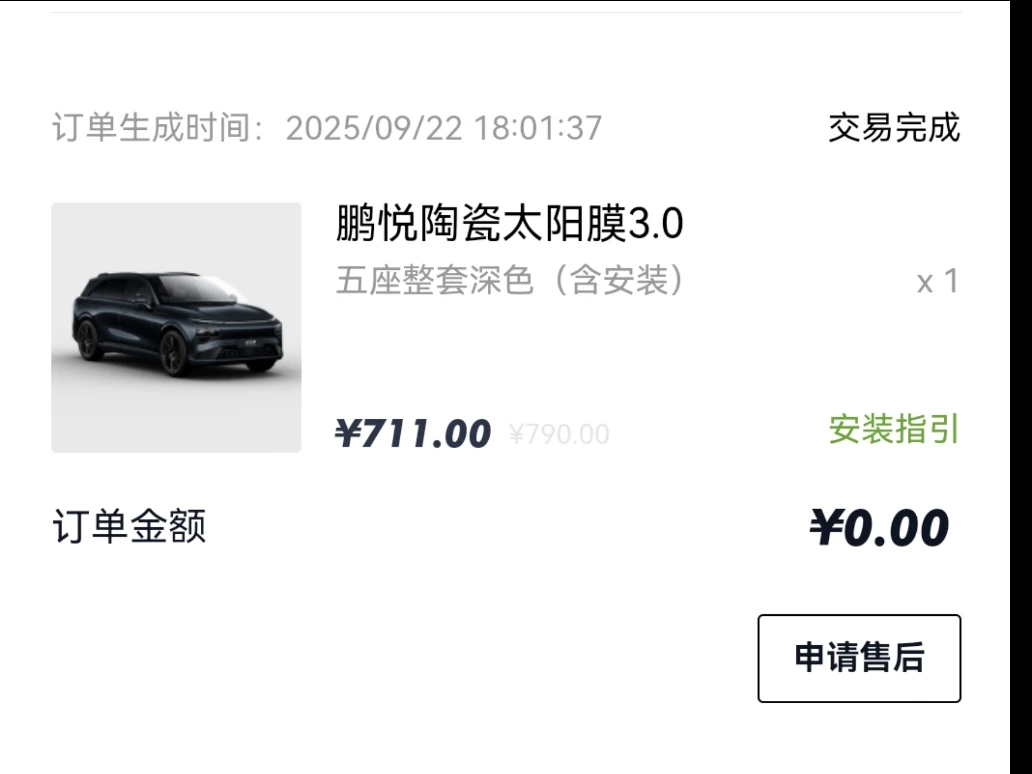The image size is (1032, 774).
Task: Tap the 五座整套深色（含安装）spec text
Action: point(510,281)
